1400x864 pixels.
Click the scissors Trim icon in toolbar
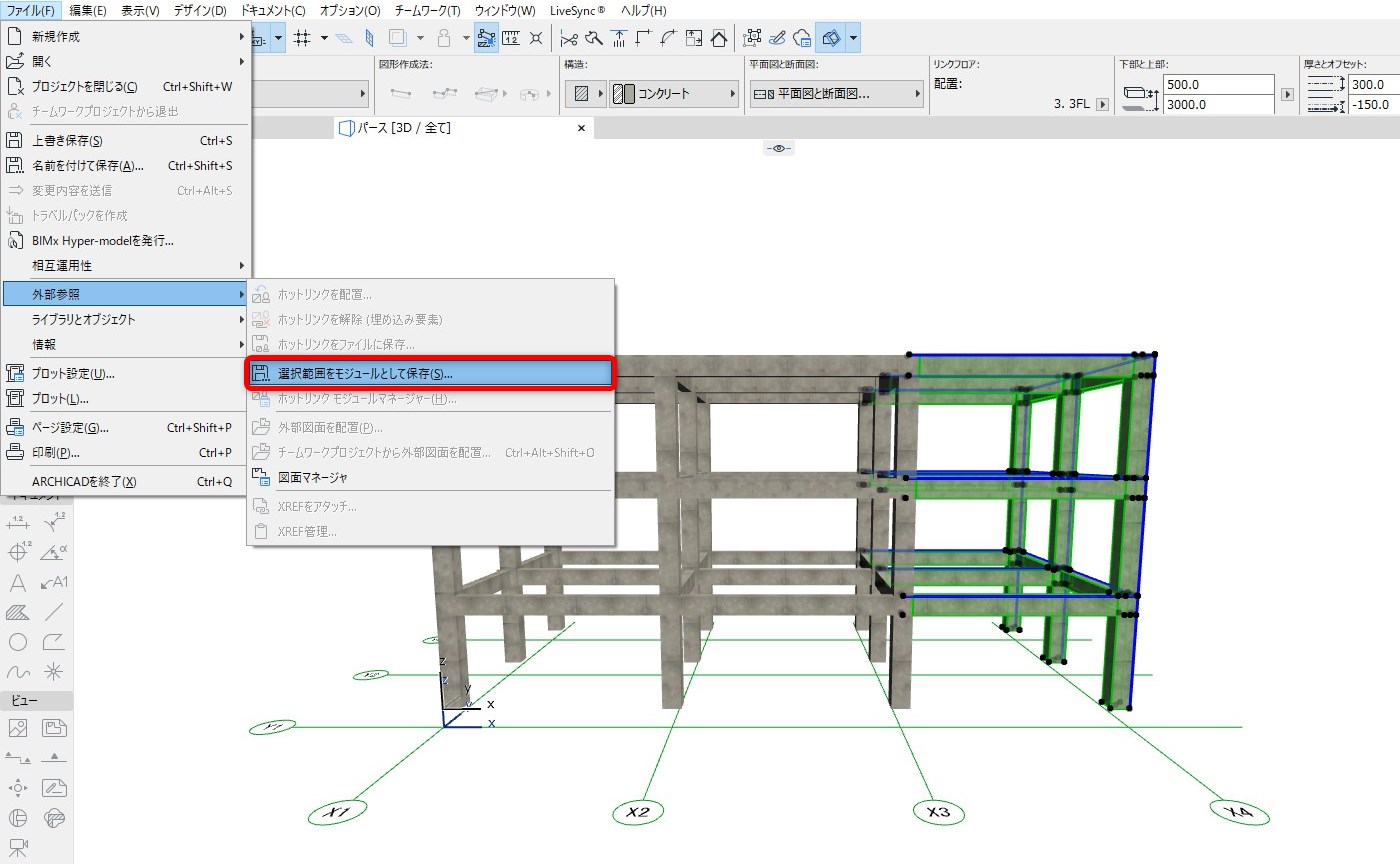pyautogui.click(x=569, y=38)
